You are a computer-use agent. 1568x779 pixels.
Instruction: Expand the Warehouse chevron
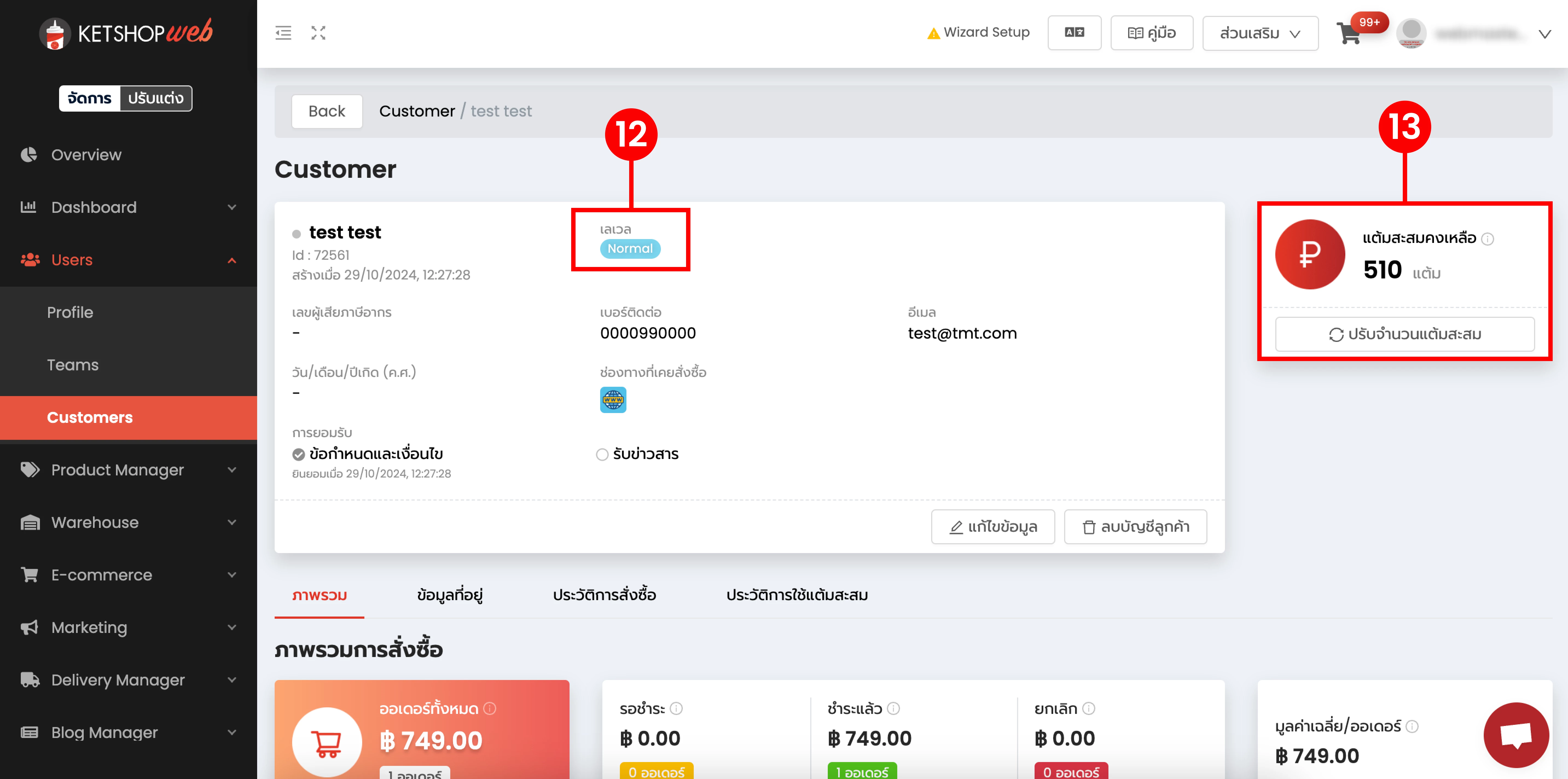click(x=232, y=522)
